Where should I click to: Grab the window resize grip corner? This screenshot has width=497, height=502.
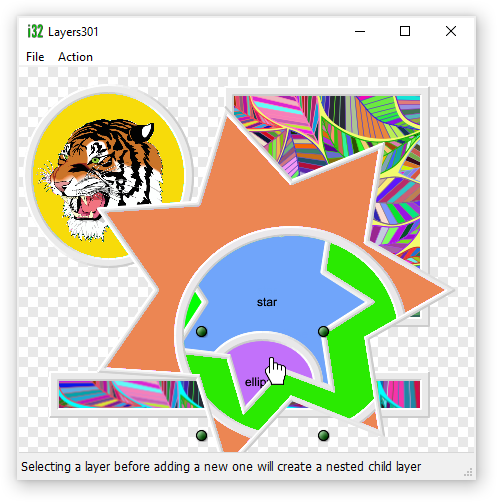click(468, 472)
